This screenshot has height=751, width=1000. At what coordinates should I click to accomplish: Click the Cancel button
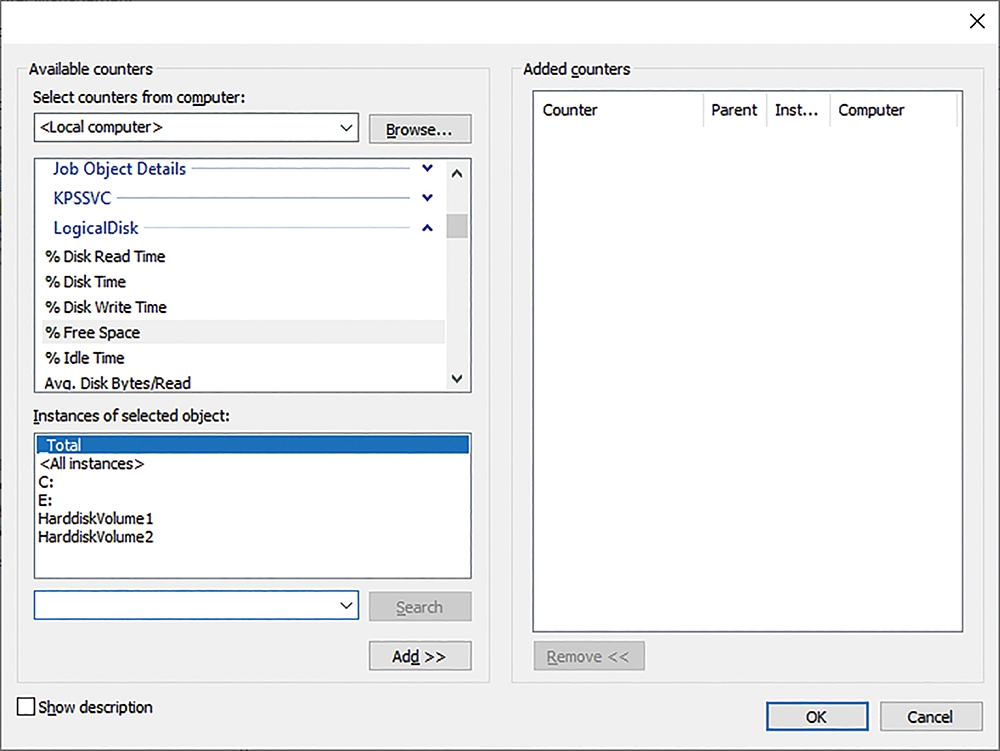(x=930, y=717)
